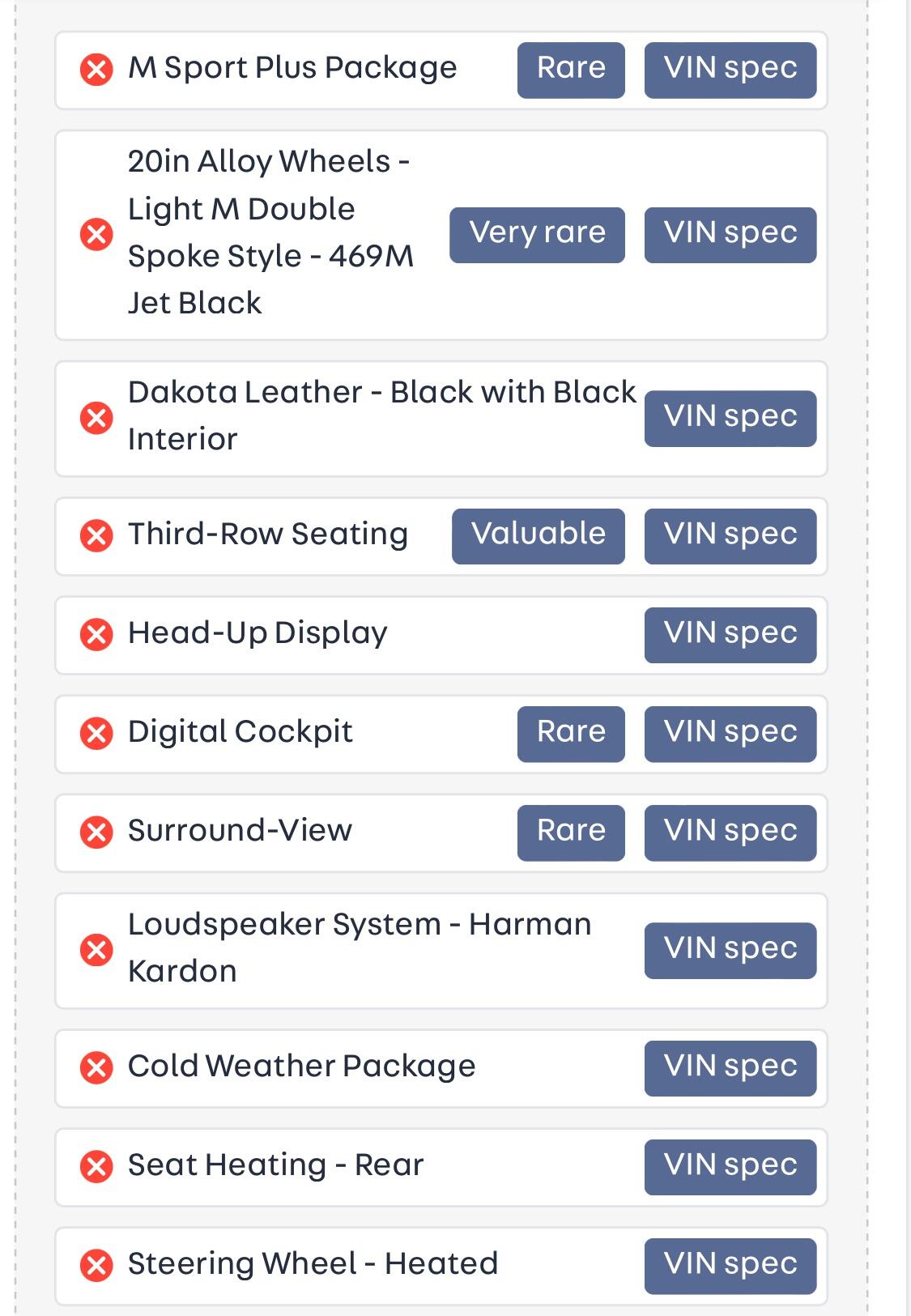
Task: Delete the Third-Row Seating option
Action: 96,535
